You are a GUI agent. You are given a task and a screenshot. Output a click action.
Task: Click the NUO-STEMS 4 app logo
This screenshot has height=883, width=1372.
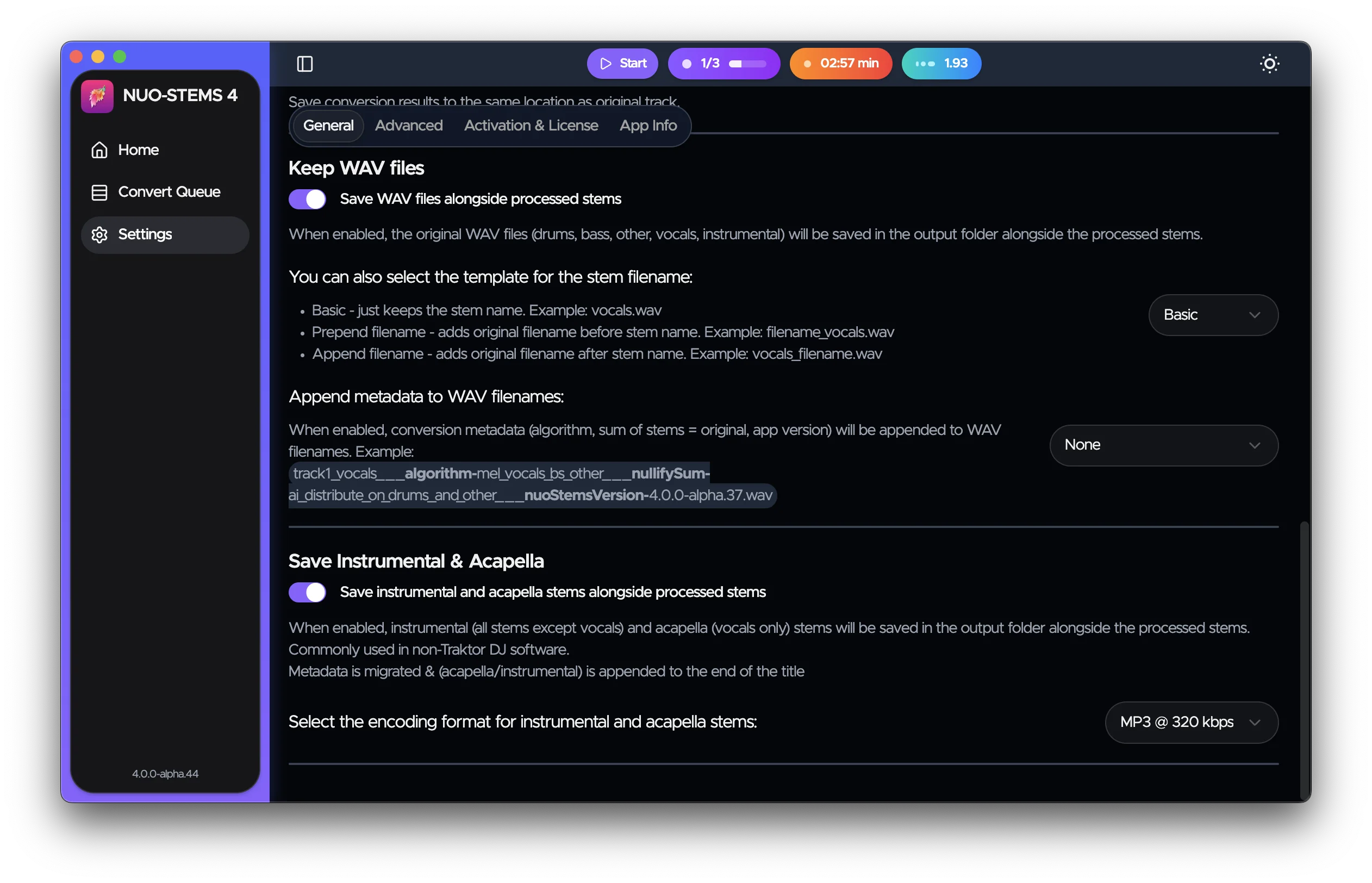click(97, 96)
